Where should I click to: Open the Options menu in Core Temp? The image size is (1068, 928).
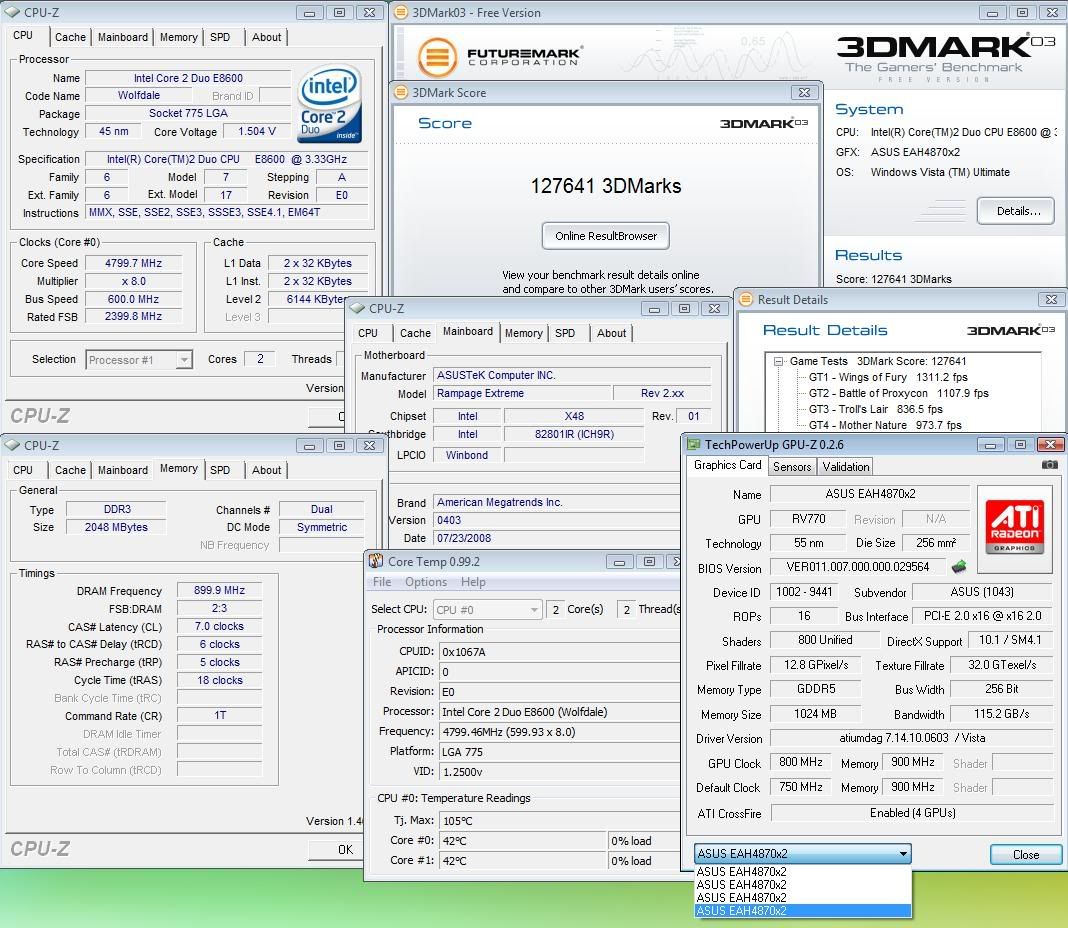pos(426,582)
